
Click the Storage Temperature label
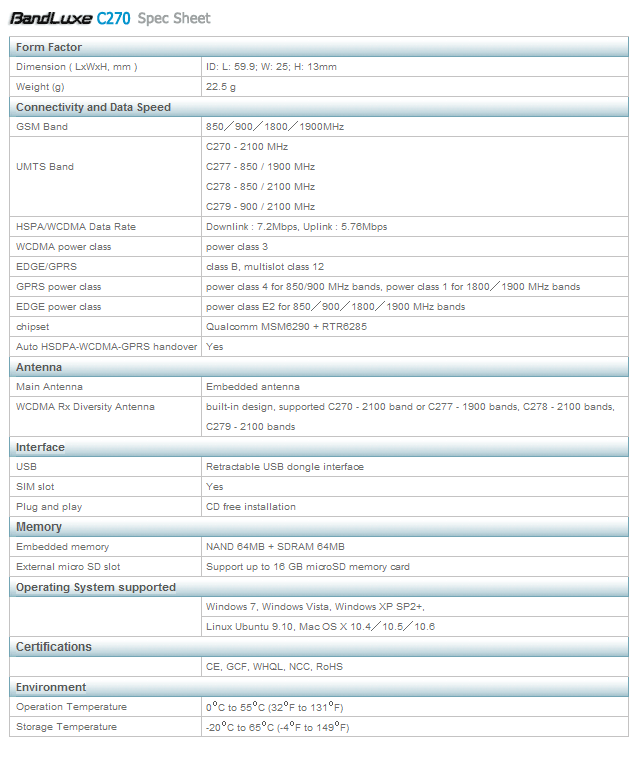pyautogui.click(x=66, y=727)
